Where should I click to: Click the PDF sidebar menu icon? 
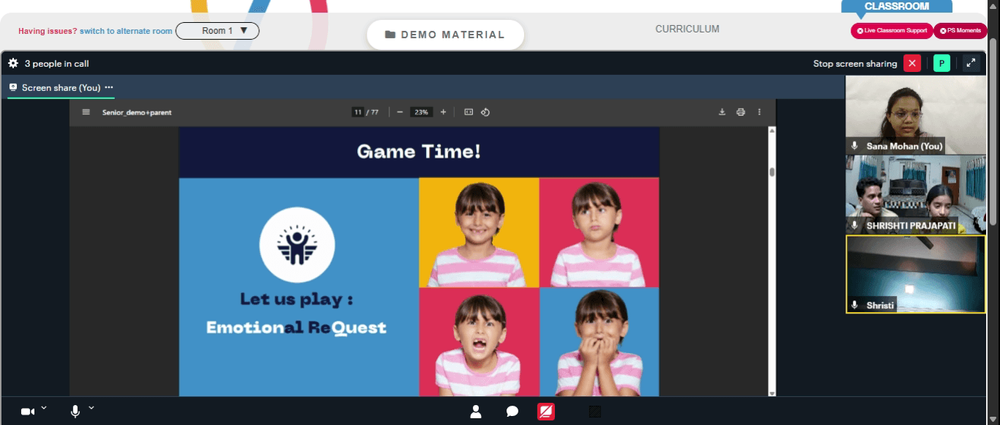point(86,112)
